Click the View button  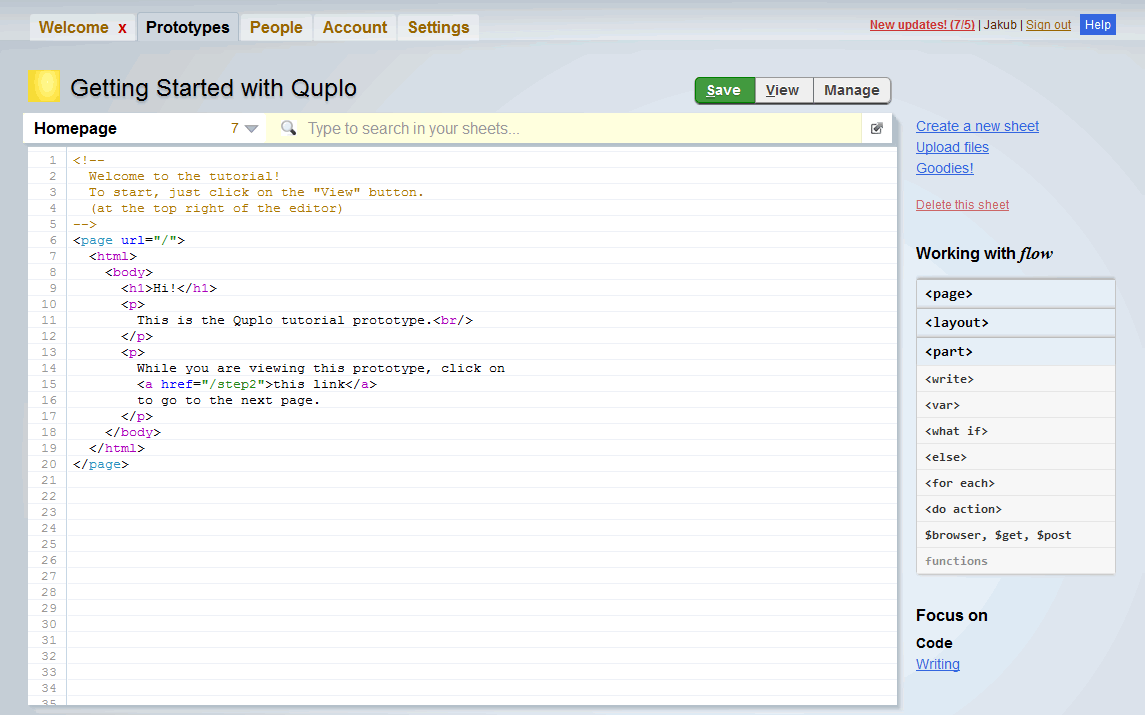click(782, 90)
